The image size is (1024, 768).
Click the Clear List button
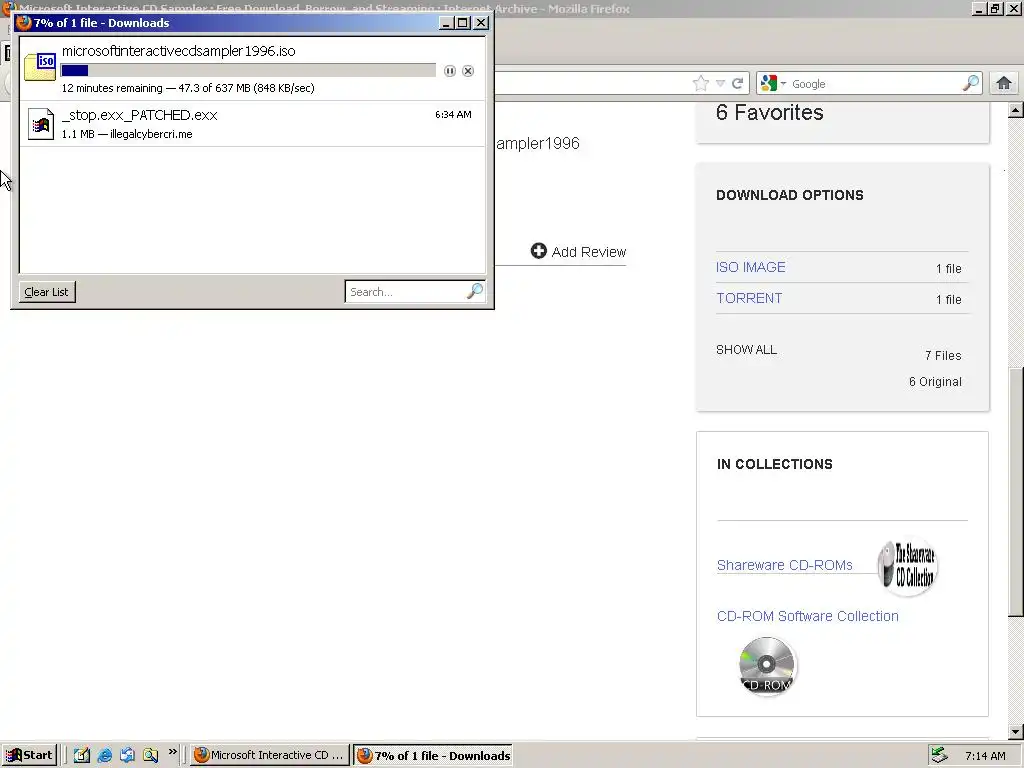pos(47,292)
